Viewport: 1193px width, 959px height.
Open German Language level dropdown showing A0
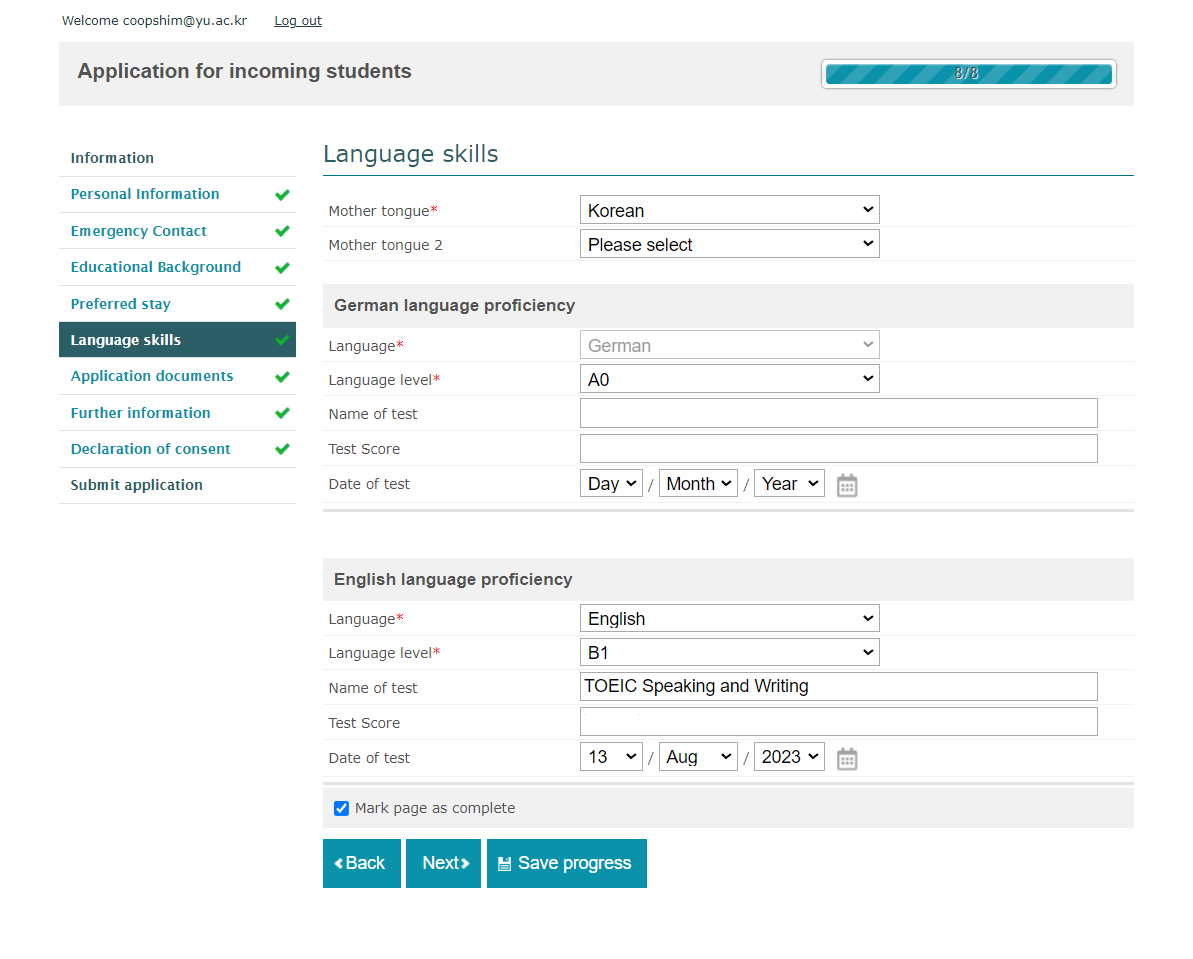coord(730,379)
